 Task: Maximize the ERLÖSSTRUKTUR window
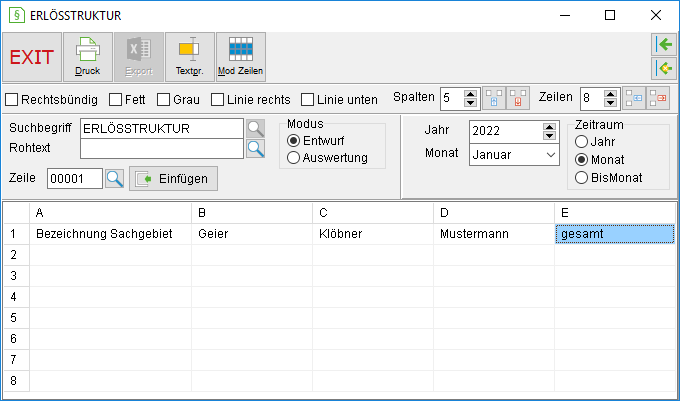[x=610, y=15]
